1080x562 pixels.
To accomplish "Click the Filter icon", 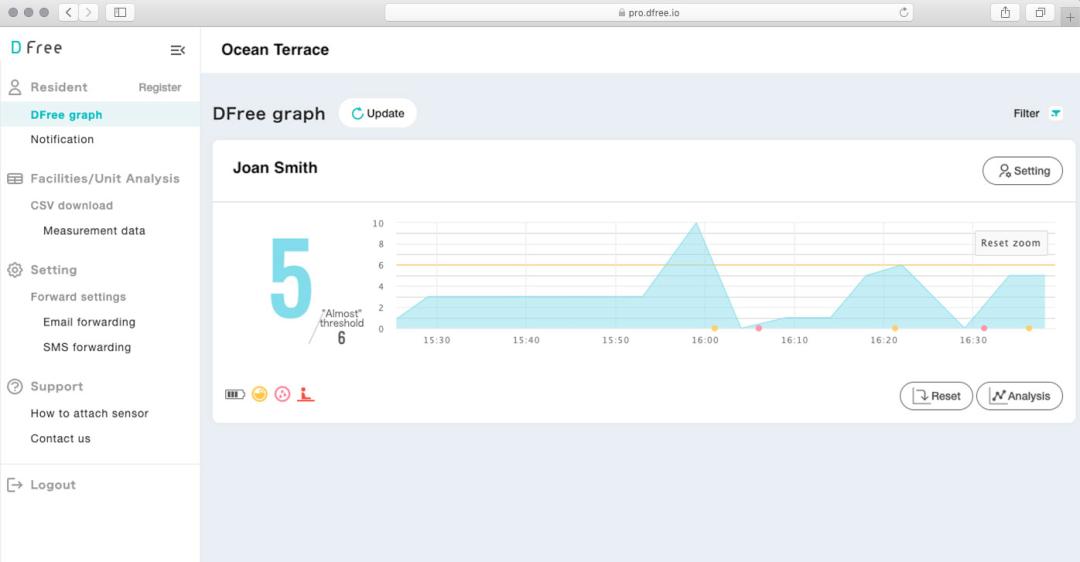I will pos(1055,114).
